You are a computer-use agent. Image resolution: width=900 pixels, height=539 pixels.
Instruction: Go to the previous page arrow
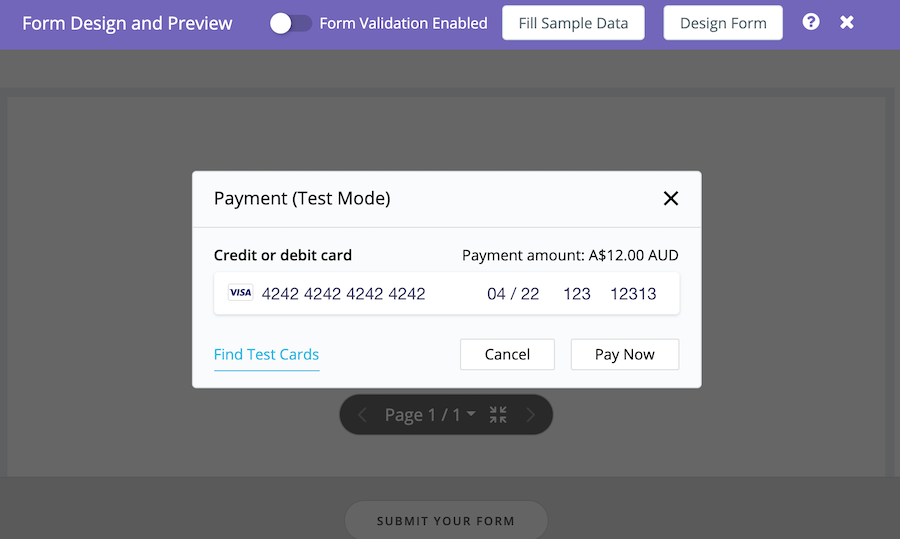362,415
